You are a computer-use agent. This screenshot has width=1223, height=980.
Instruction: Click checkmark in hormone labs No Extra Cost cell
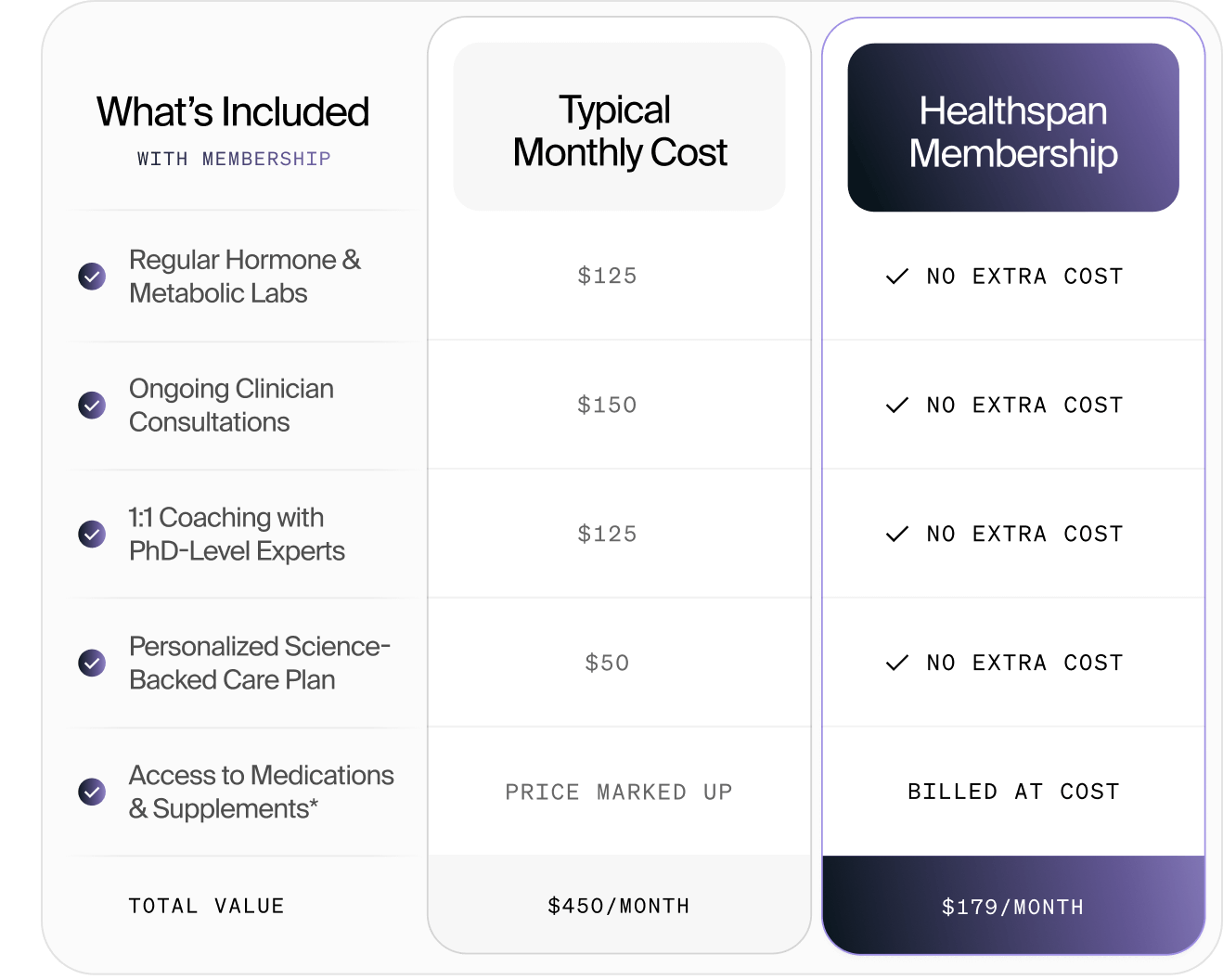coord(896,277)
